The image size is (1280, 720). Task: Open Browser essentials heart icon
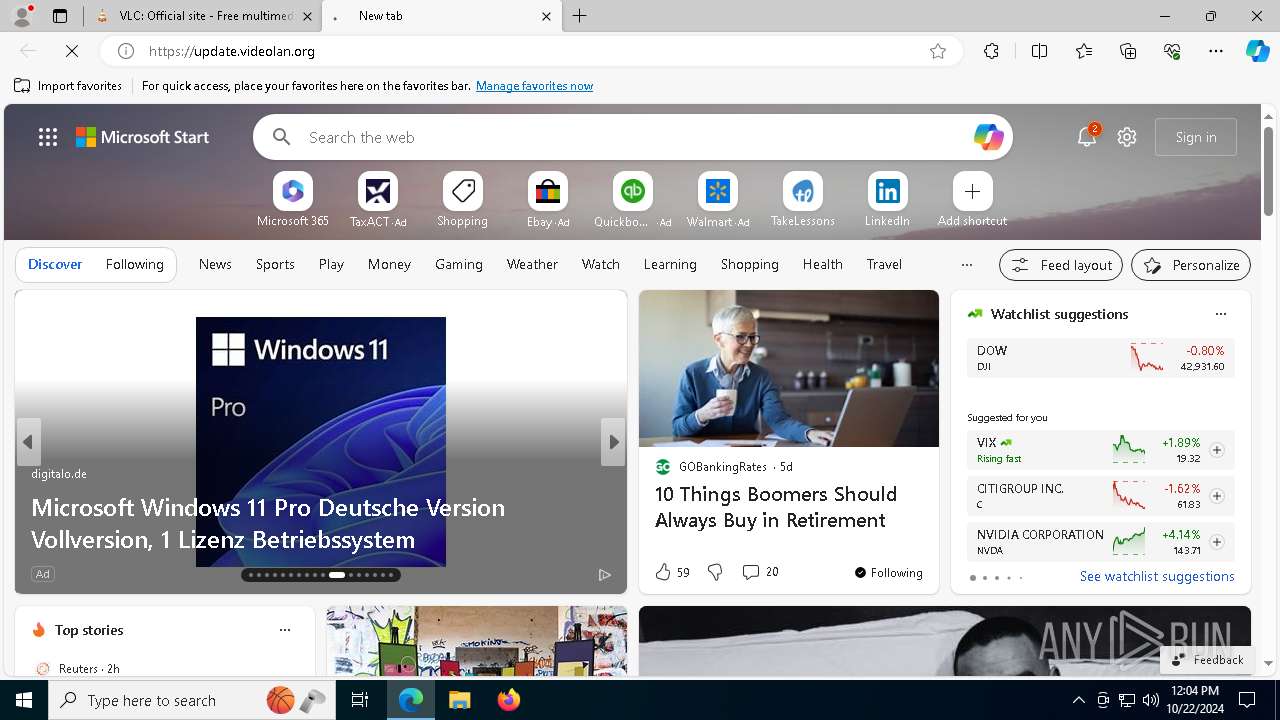pos(1172,51)
